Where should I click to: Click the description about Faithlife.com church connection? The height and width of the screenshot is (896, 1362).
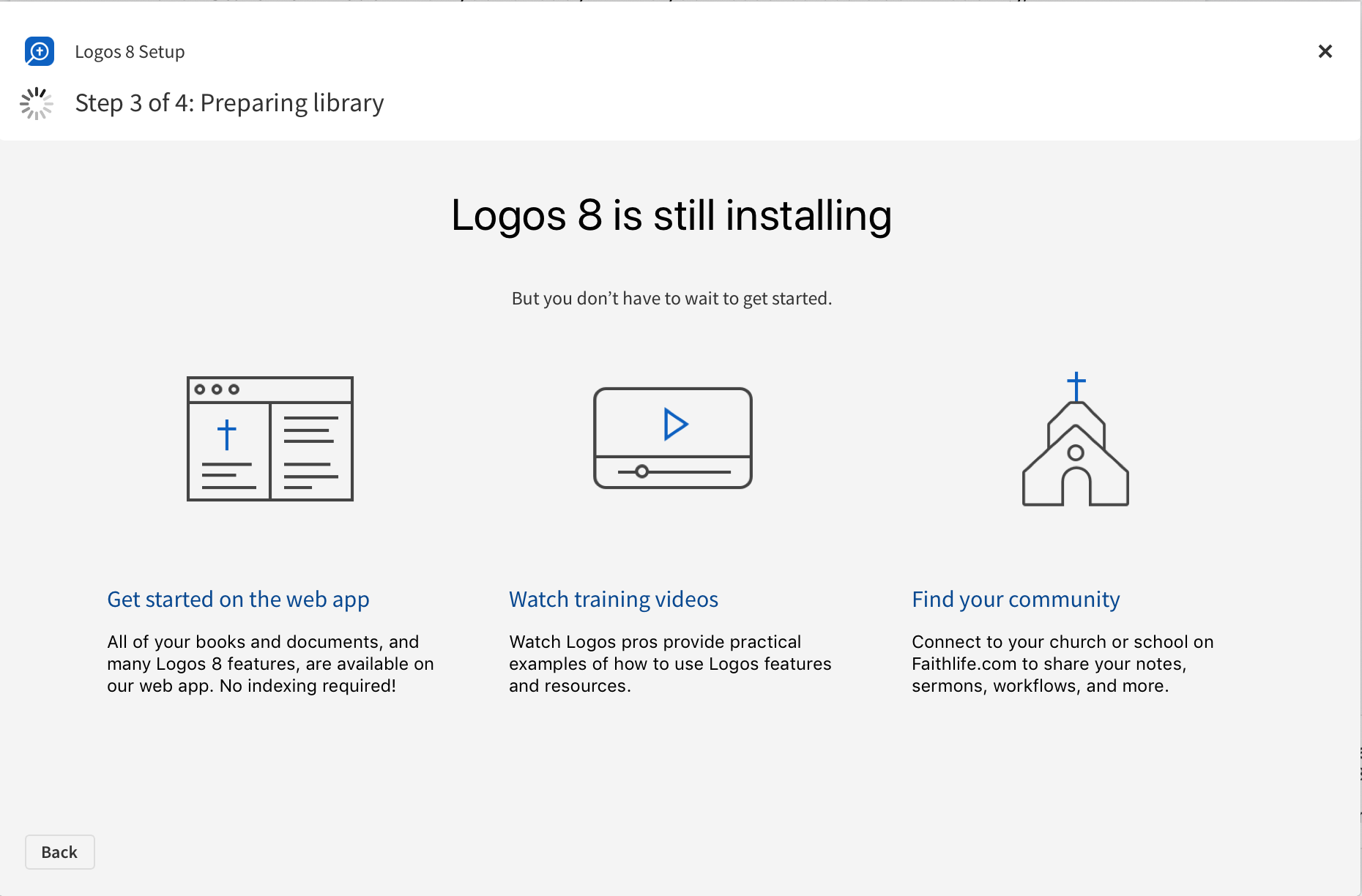click(1063, 664)
